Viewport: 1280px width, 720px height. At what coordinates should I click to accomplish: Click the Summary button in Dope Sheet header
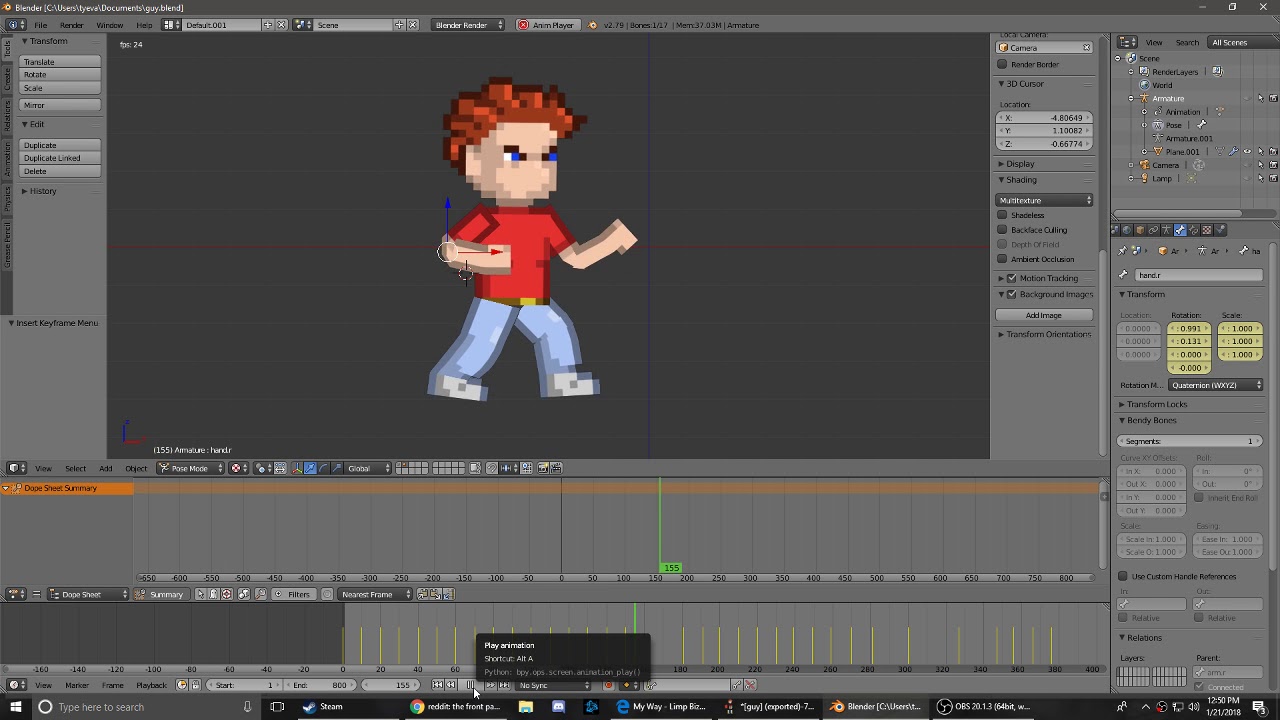pos(160,595)
